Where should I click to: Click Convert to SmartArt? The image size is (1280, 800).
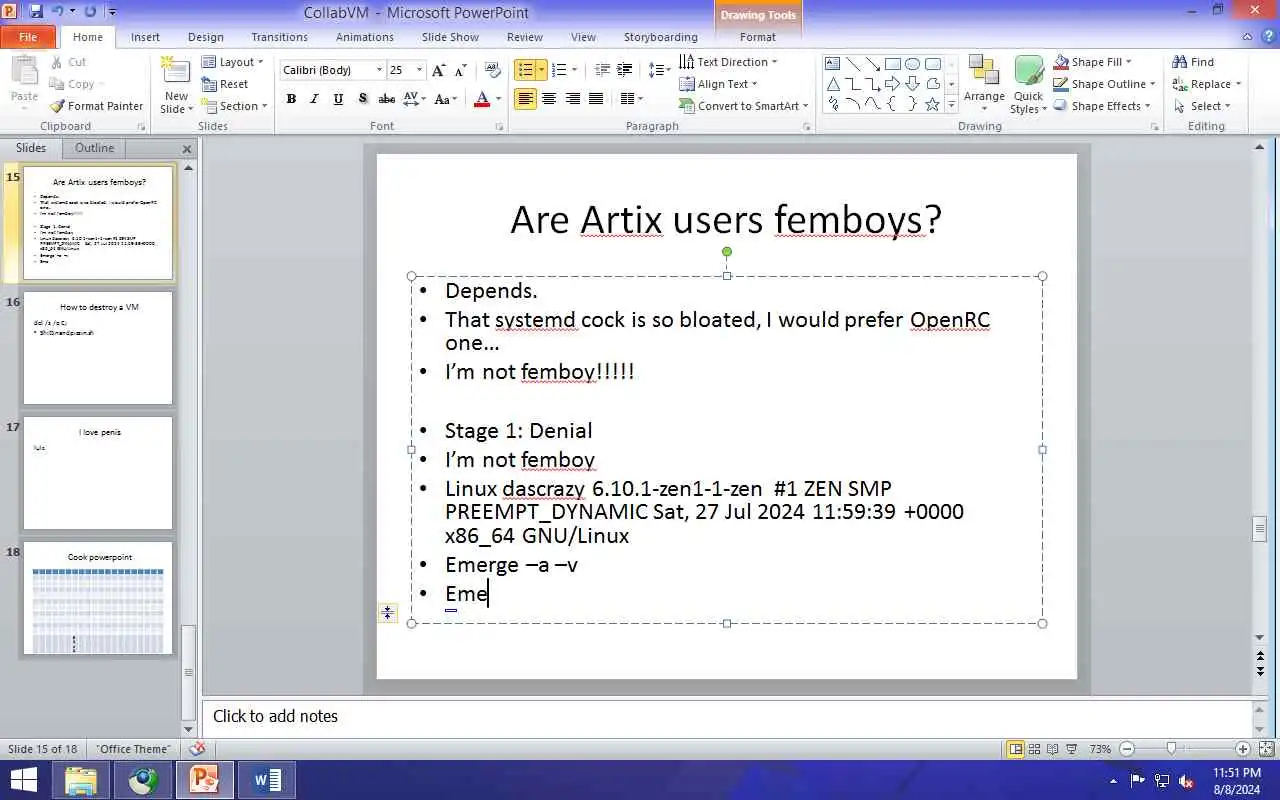point(744,106)
